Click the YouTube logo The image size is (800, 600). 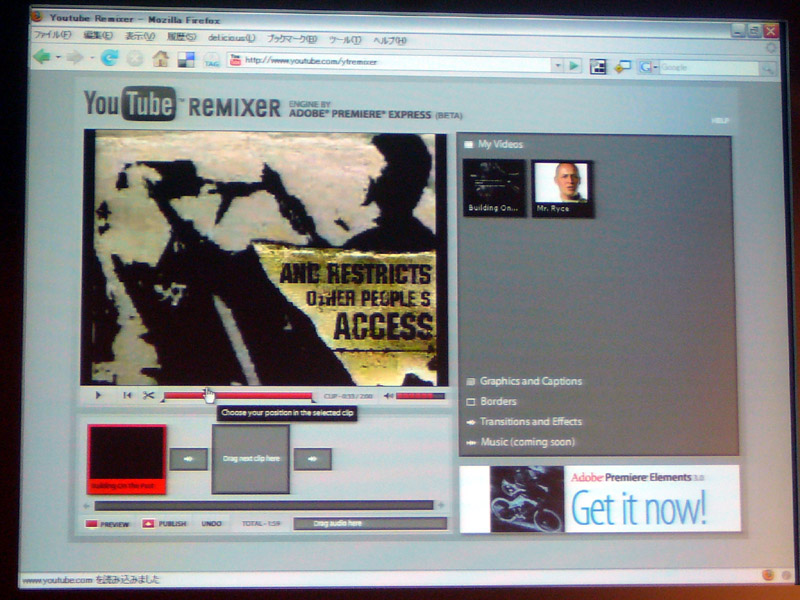tap(131, 104)
